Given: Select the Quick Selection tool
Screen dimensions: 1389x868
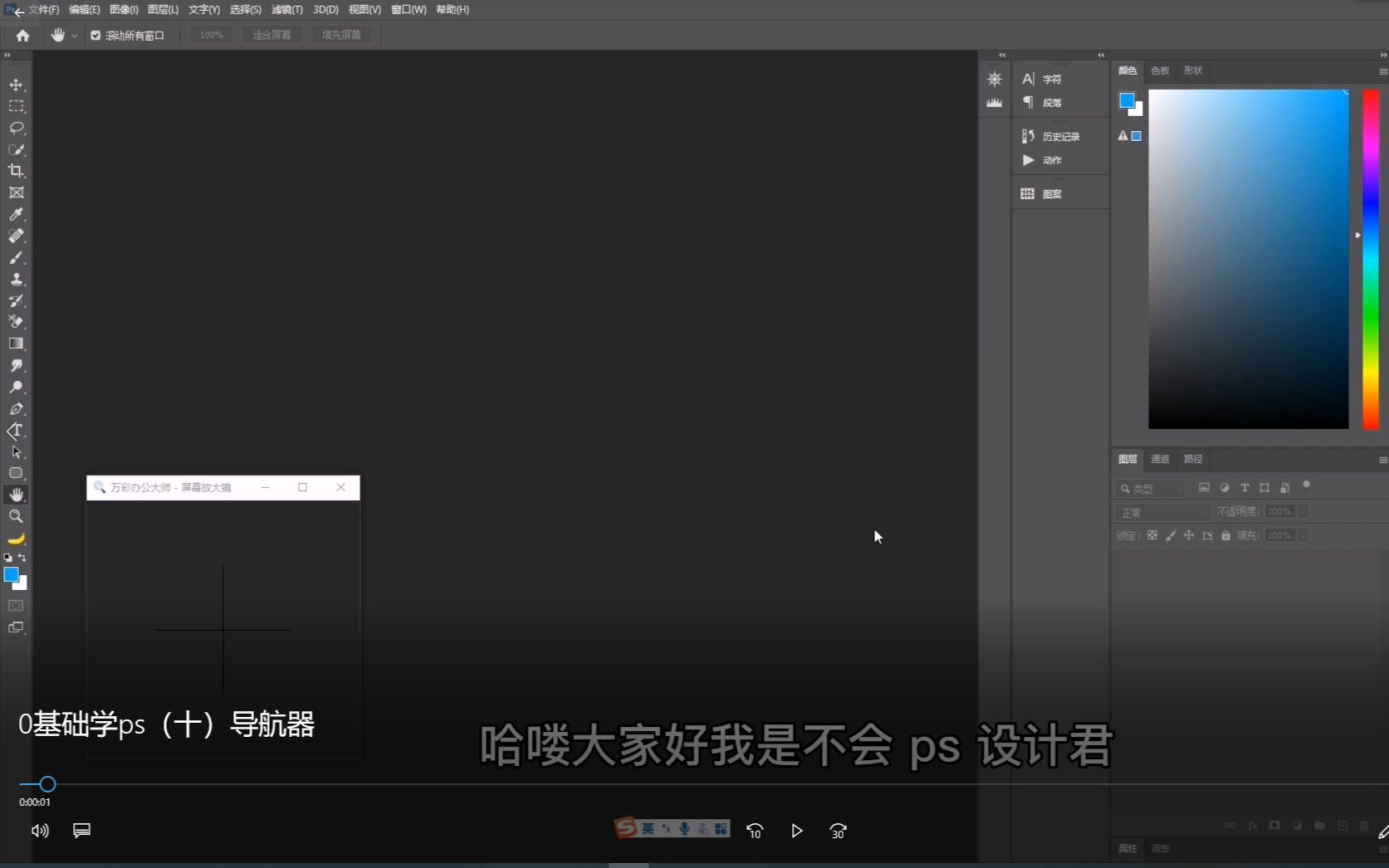Looking at the screenshot, I should tap(16, 149).
